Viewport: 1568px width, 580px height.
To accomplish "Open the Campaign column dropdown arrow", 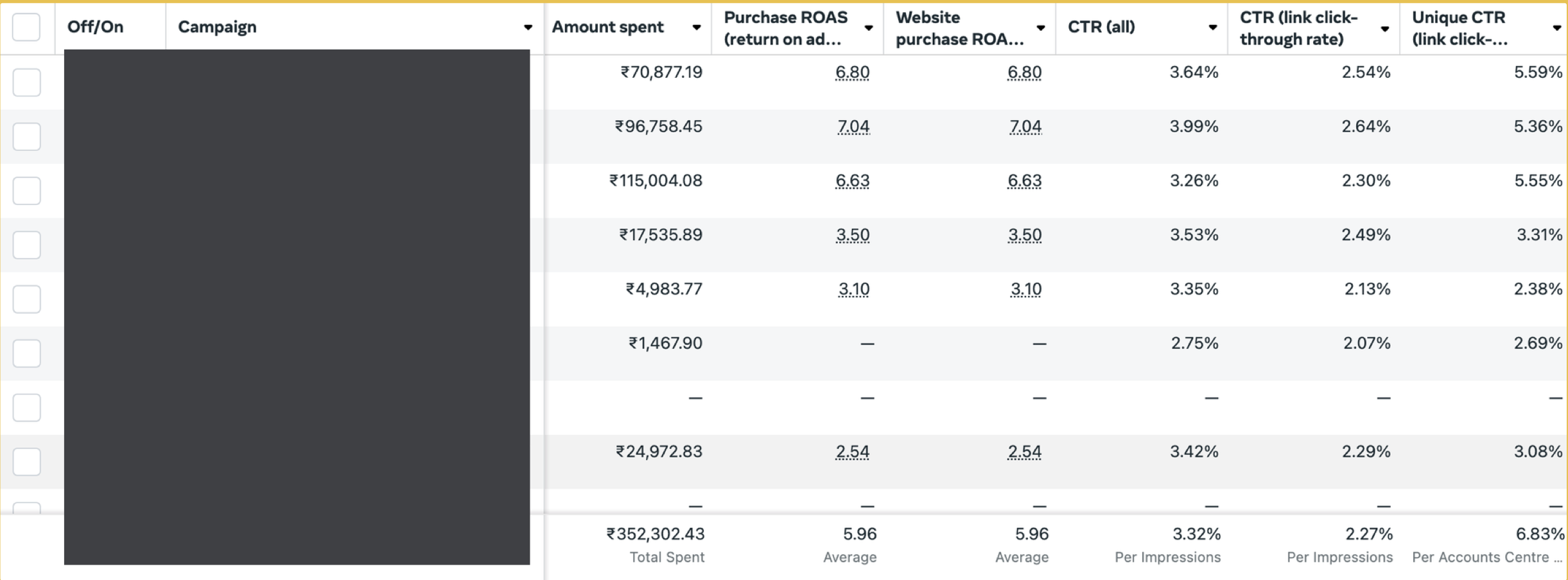I will [528, 28].
